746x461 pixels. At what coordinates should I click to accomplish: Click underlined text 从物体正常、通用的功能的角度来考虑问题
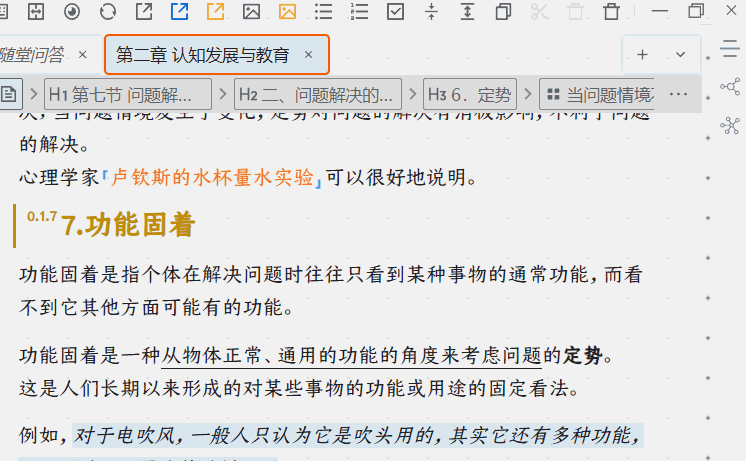352,355
